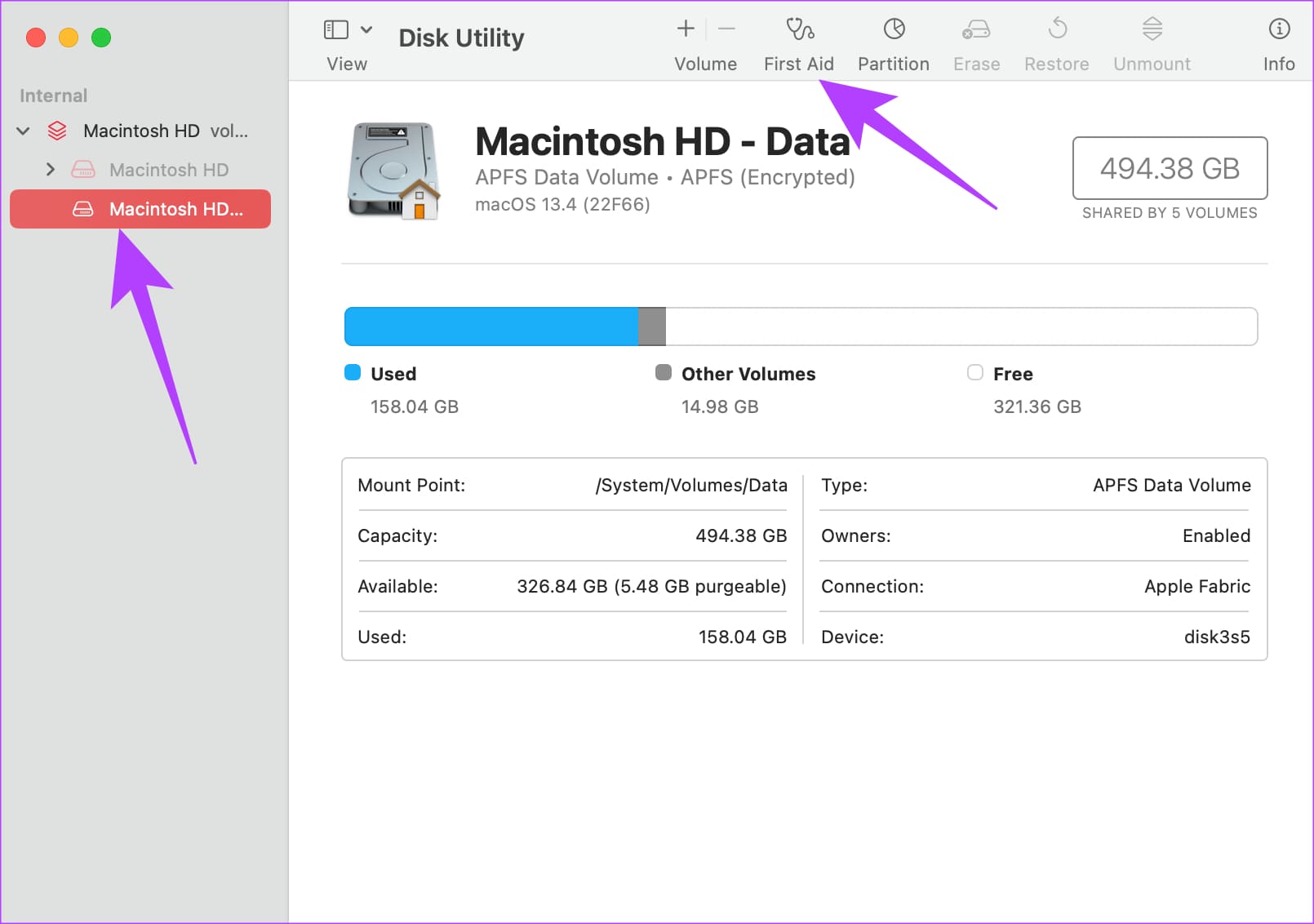Click the gray Other Volumes swatch
Image resolution: width=1314 pixels, height=924 pixels.
tap(664, 373)
